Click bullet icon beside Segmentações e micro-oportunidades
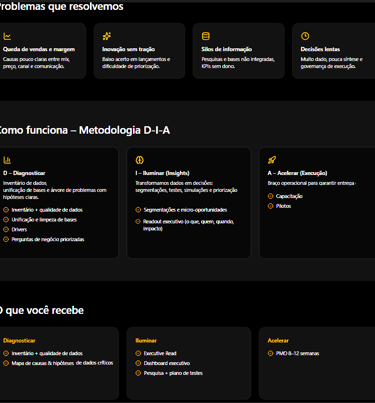The image size is (375, 403). [x=138, y=210]
